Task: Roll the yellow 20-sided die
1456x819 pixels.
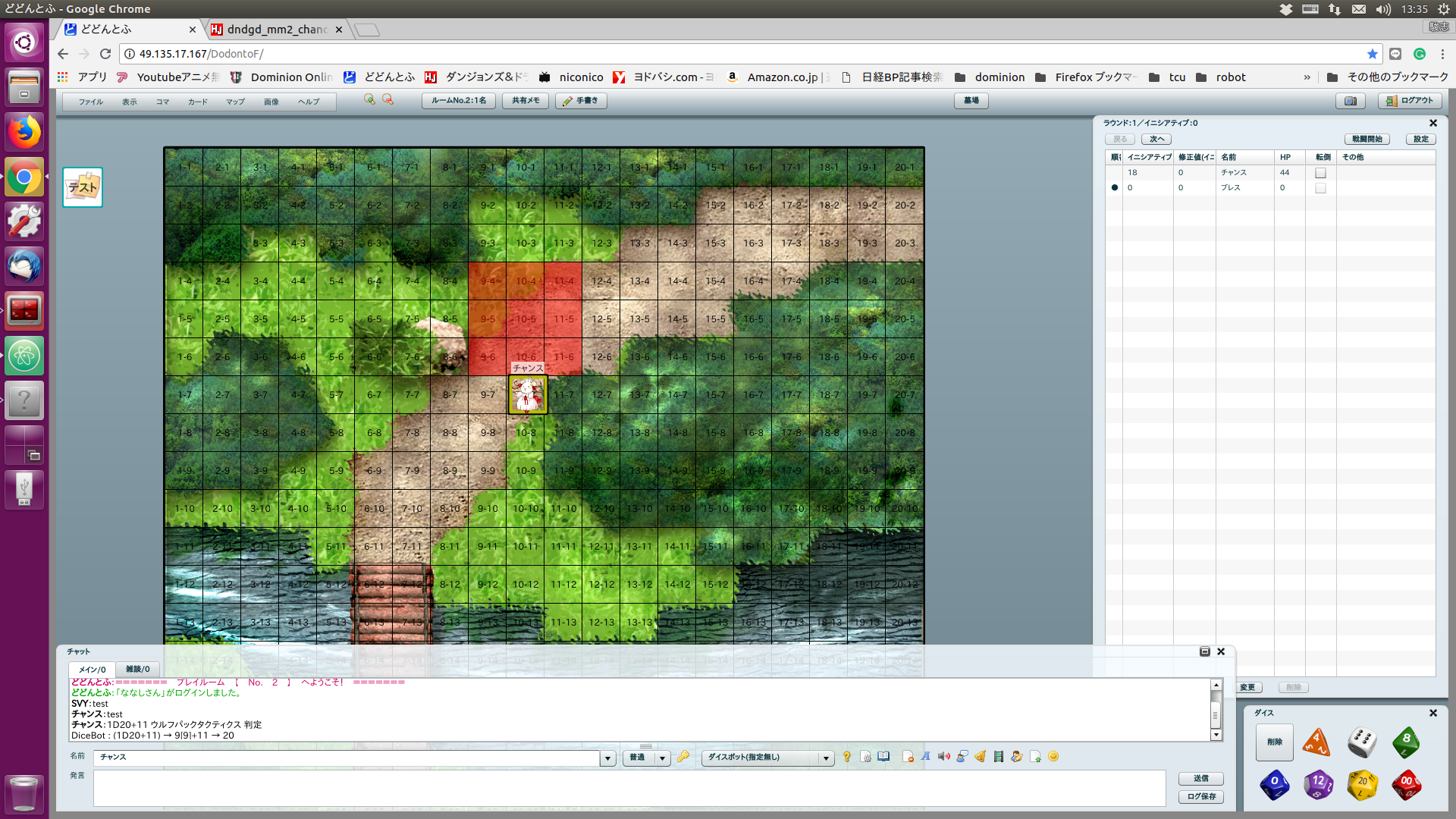Action: coord(1362,785)
